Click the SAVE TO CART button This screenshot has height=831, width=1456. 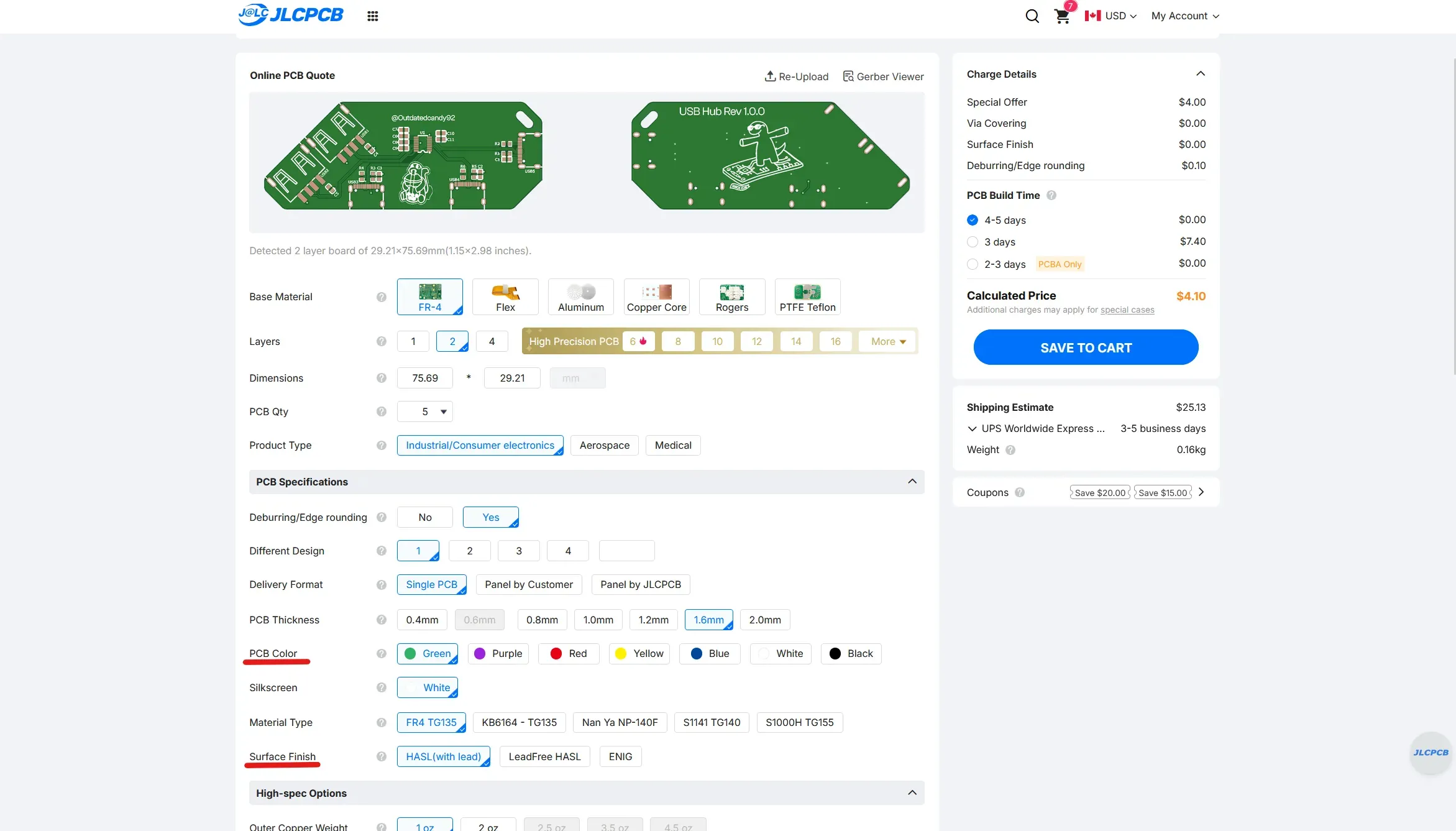coord(1085,347)
